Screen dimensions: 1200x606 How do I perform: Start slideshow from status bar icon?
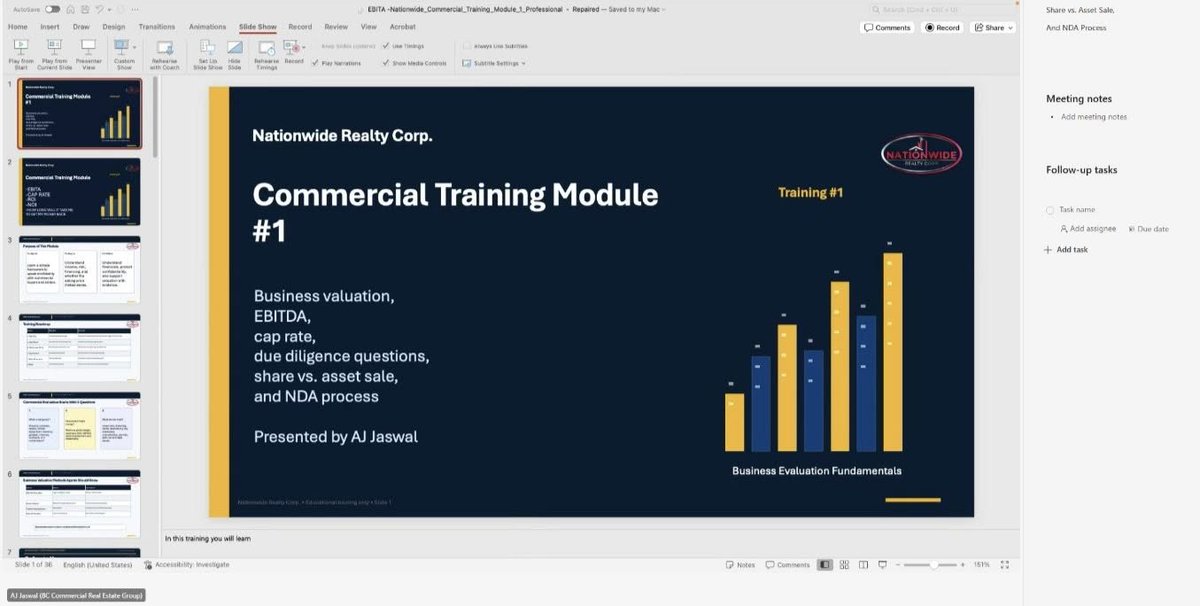(x=882, y=565)
